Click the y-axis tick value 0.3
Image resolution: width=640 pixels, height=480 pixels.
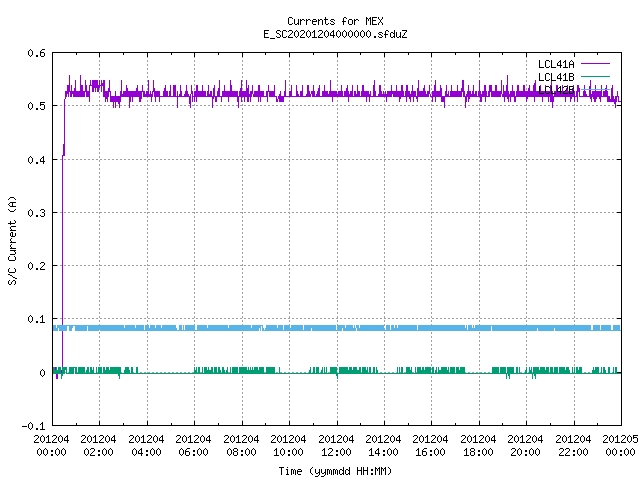tap(36, 213)
